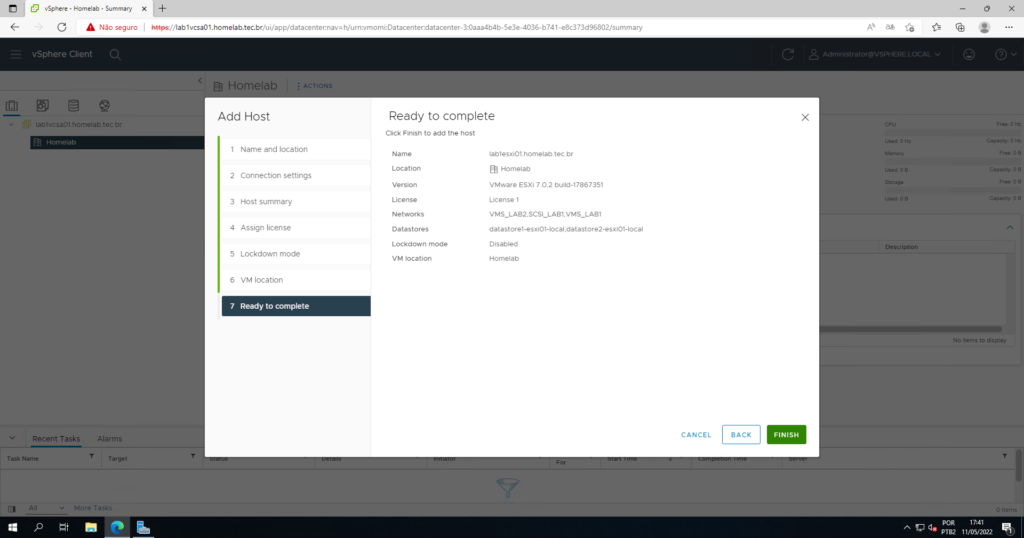1024x538 pixels.
Task: Go to step 3 Host summary
Action: (x=295, y=202)
